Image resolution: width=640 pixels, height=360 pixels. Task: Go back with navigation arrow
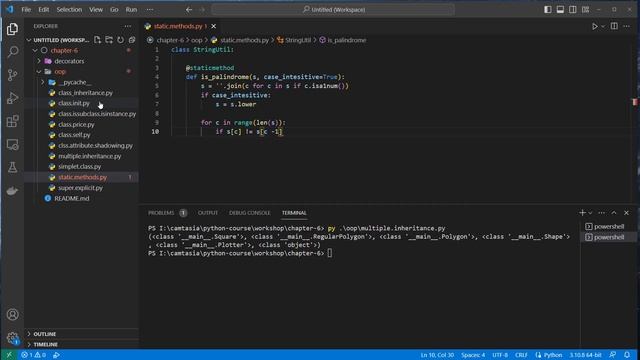(189, 9)
